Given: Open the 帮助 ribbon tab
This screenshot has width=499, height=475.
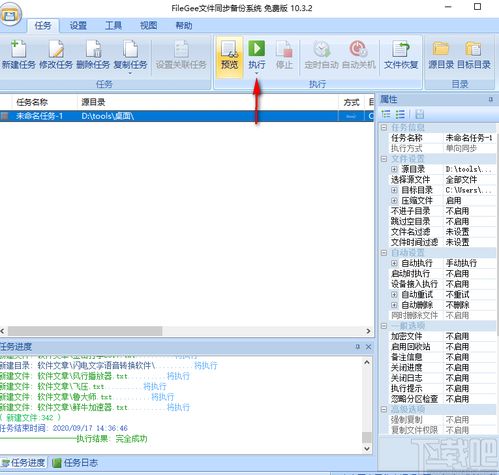Looking at the screenshot, I should click(x=184, y=25).
